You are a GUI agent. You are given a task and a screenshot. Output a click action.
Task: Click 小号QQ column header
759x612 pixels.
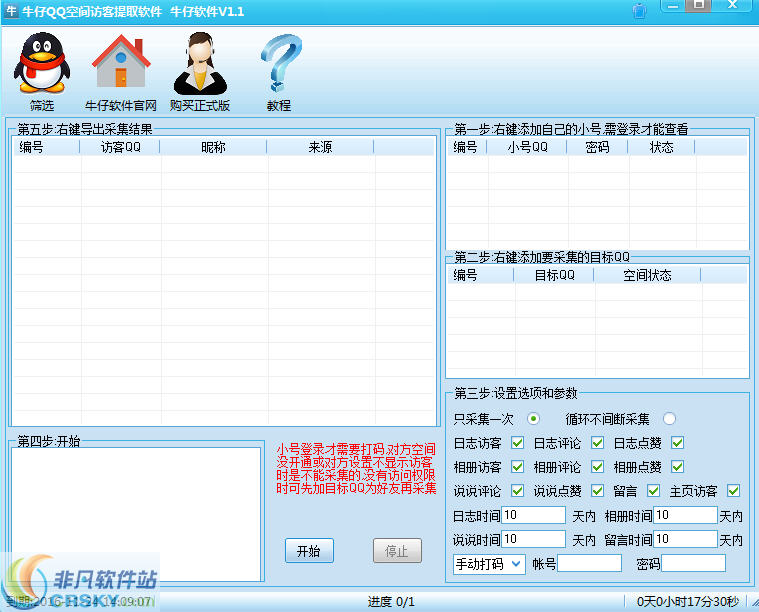tap(527, 147)
